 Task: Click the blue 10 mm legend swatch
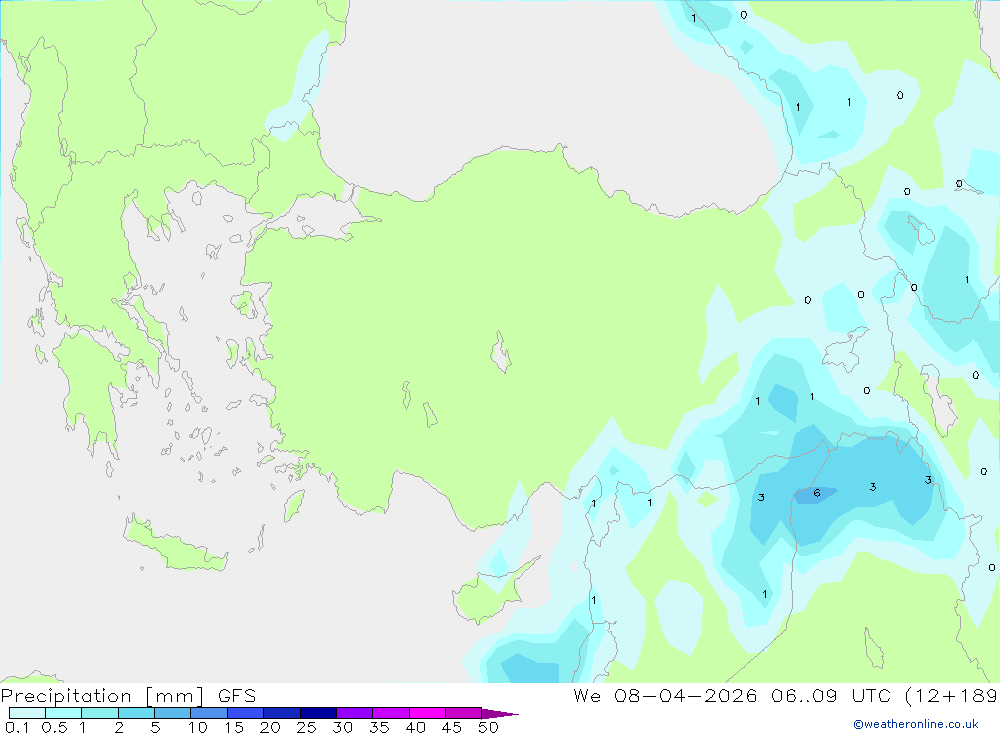click(209, 713)
